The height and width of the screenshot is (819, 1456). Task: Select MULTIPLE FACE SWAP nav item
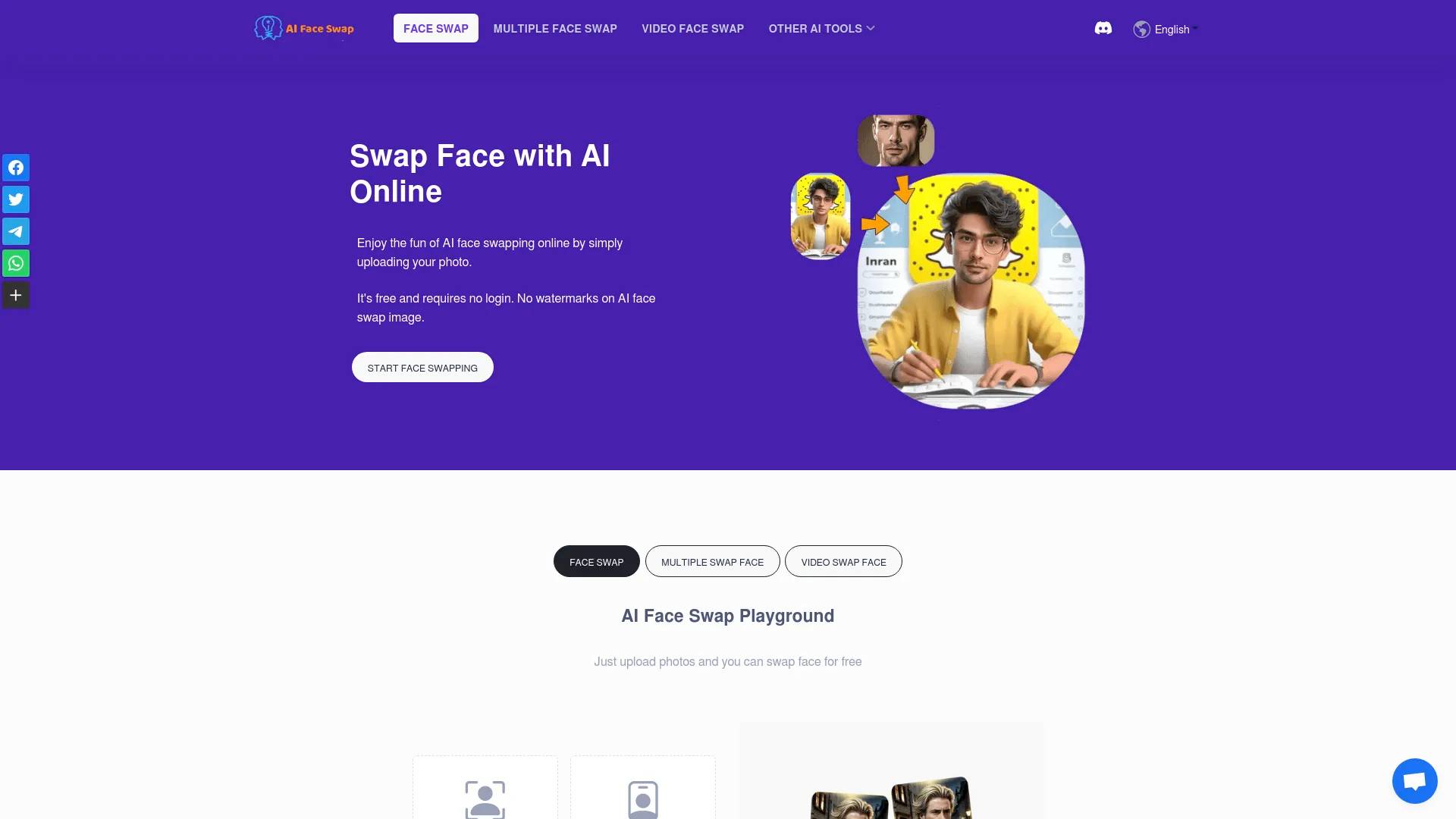point(554,28)
